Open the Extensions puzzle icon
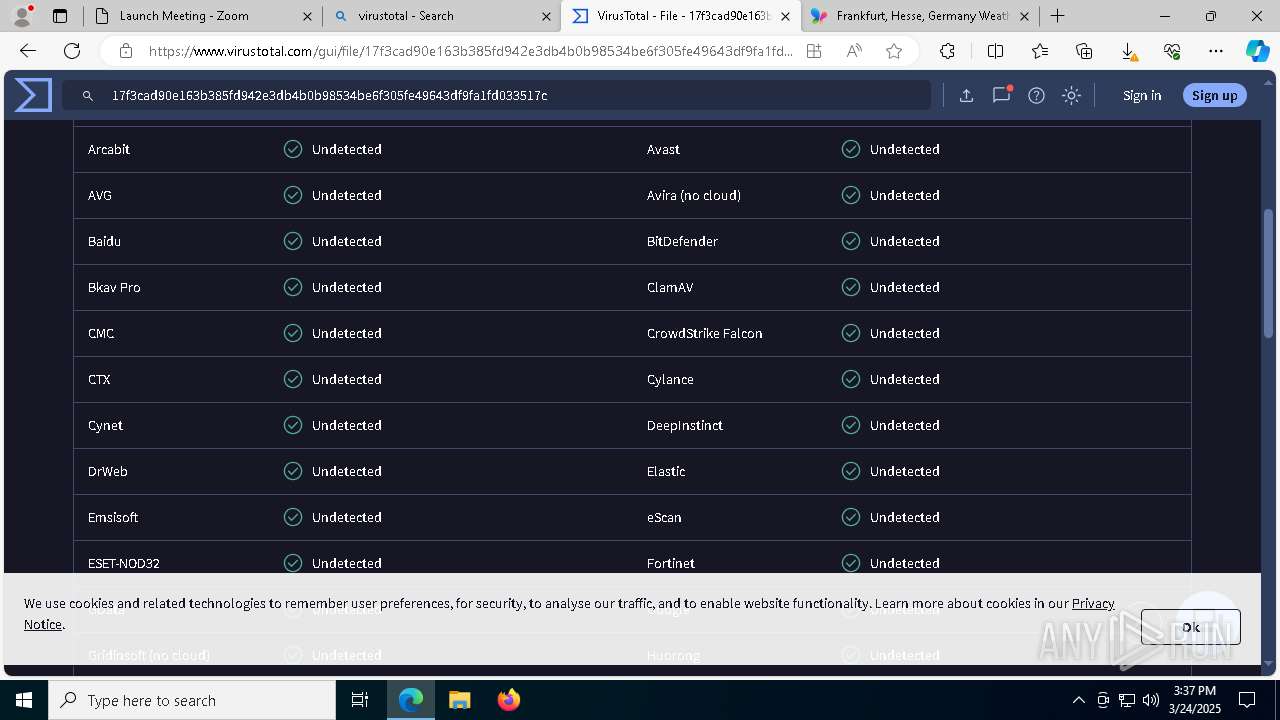The width and height of the screenshot is (1280, 720). (x=947, y=51)
